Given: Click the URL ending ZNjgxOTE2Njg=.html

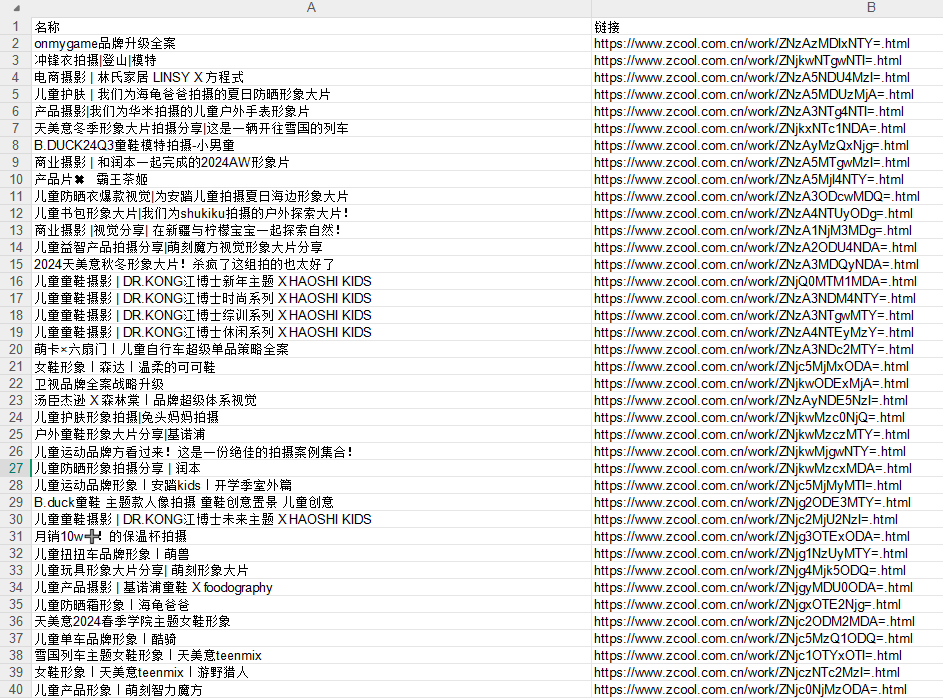Looking at the screenshot, I should tap(747, 604).
